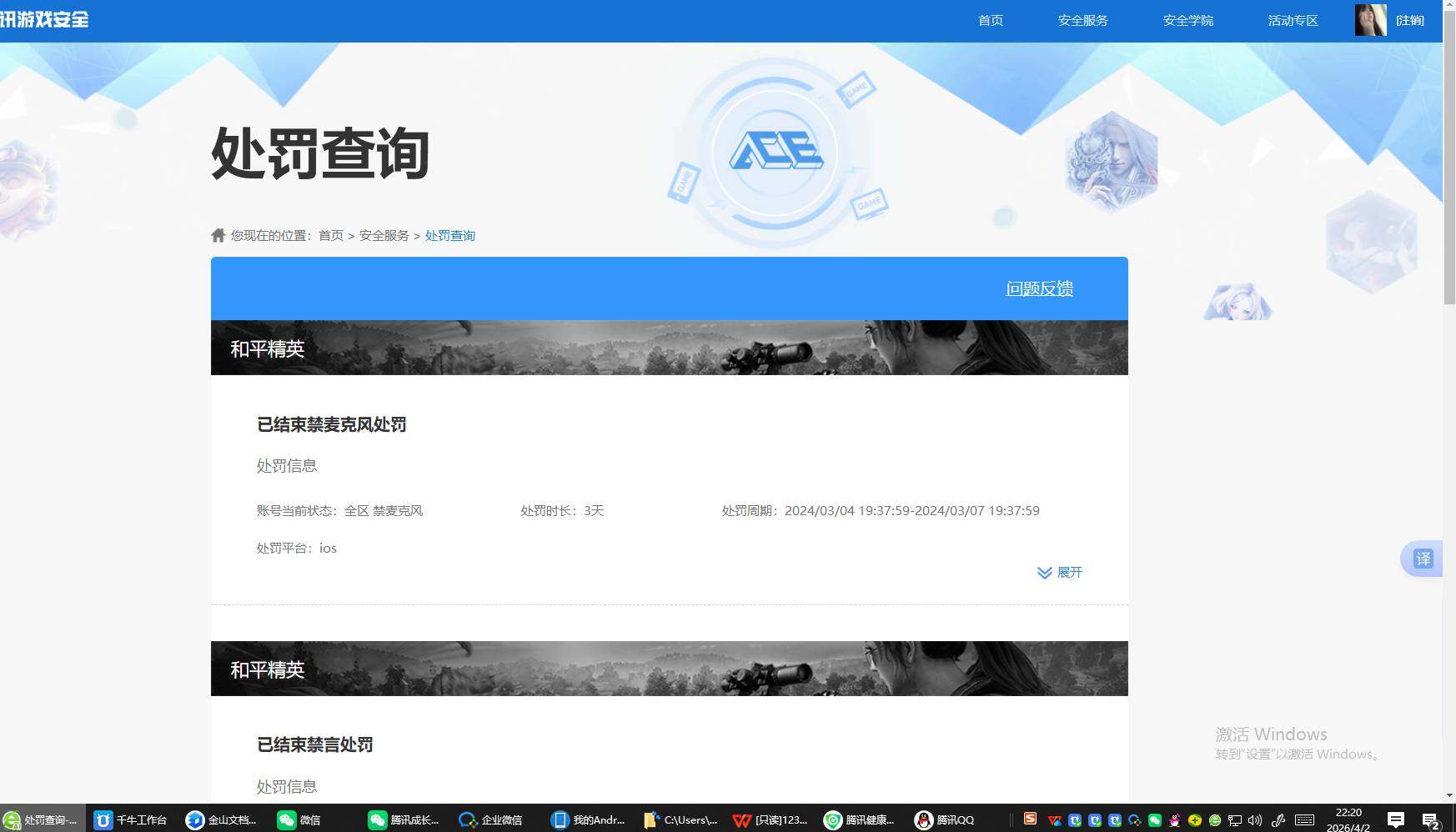
Task: Expand the 展开 section for punishment details
Action: pyautogui.click(x=1060, y=573)
